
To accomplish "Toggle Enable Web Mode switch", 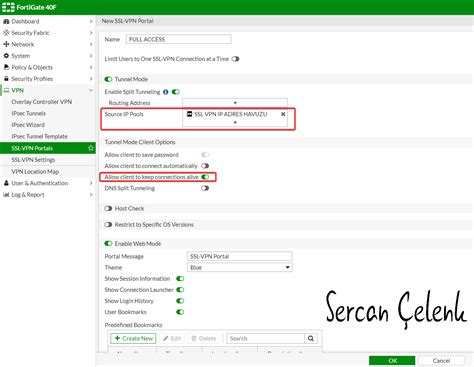I will pyautogui.click(x=108, y=244).
